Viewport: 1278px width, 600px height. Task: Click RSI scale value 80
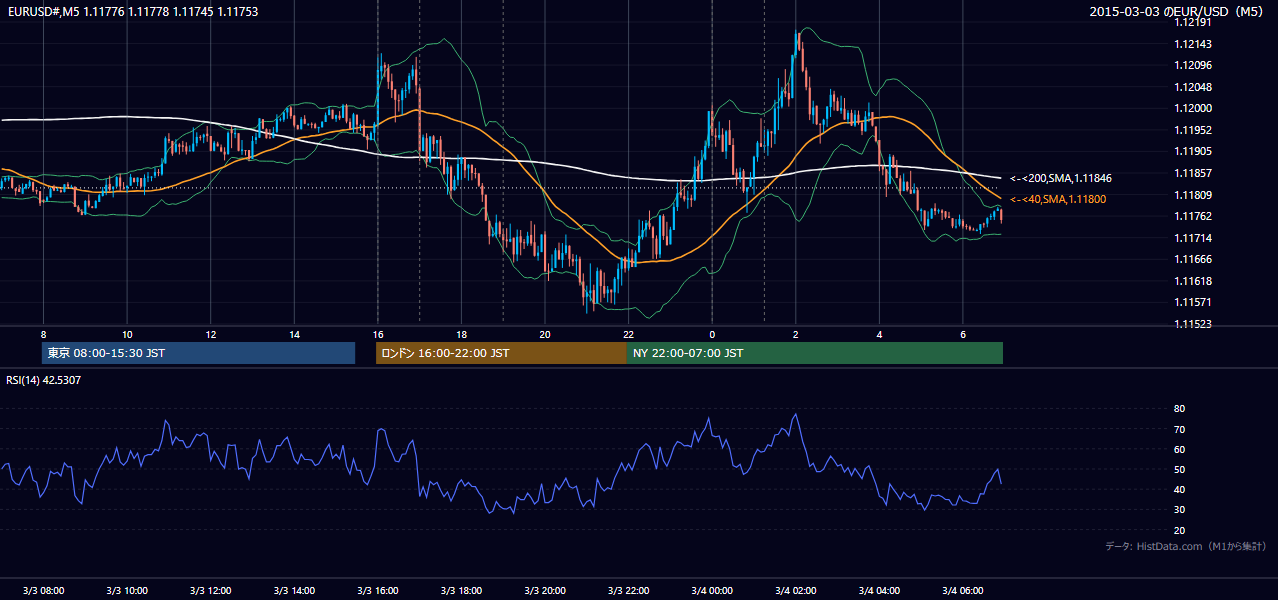pyautogui.click(x=1179, y=409)
